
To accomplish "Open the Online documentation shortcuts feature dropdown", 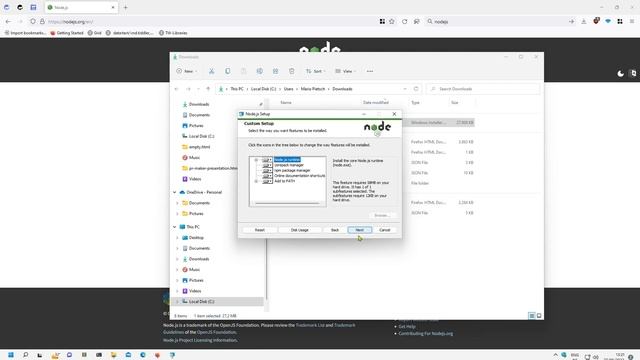I will (x=267, y=176).
